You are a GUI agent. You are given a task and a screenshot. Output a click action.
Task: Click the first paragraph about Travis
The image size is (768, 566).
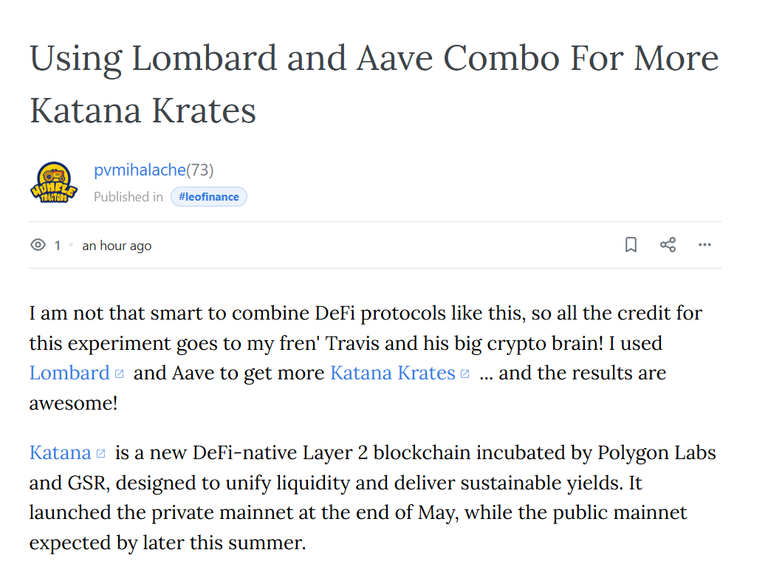(365, 358)
